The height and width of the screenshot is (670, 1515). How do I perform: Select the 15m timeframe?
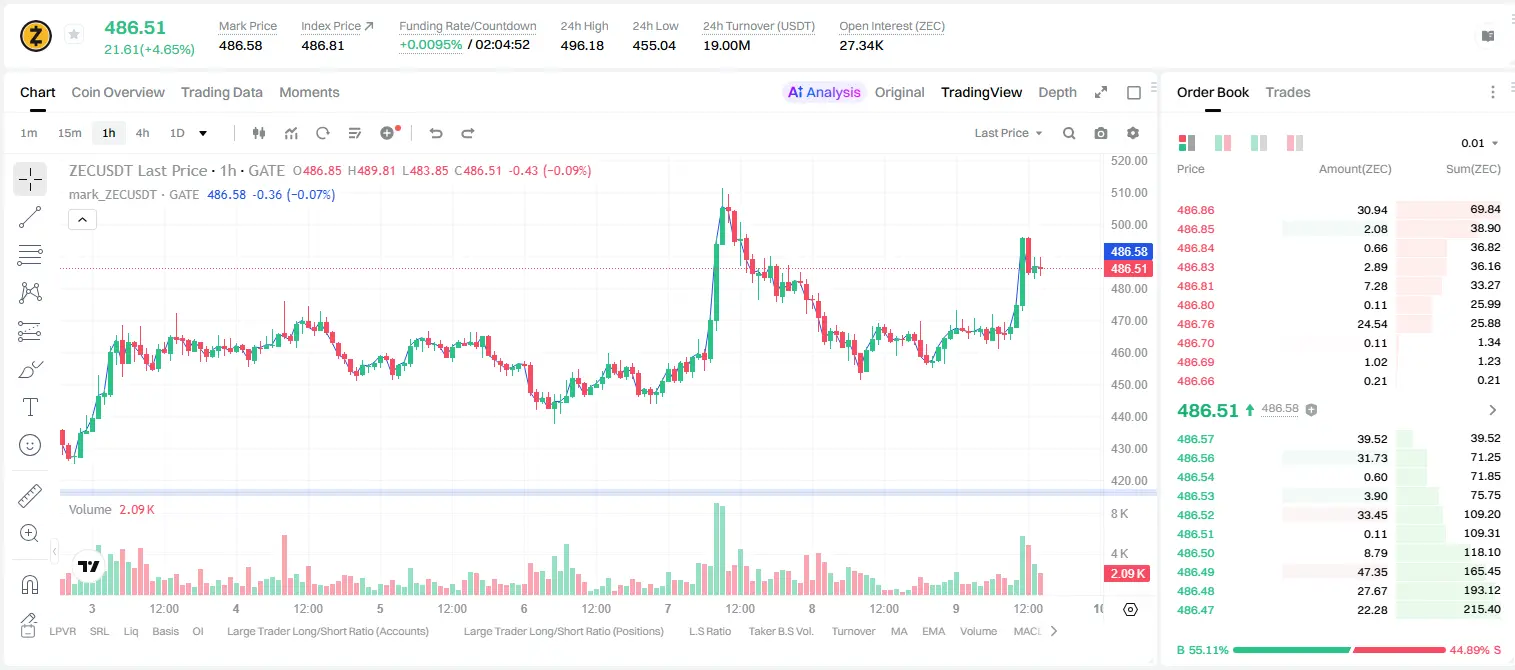pos(69,133)
